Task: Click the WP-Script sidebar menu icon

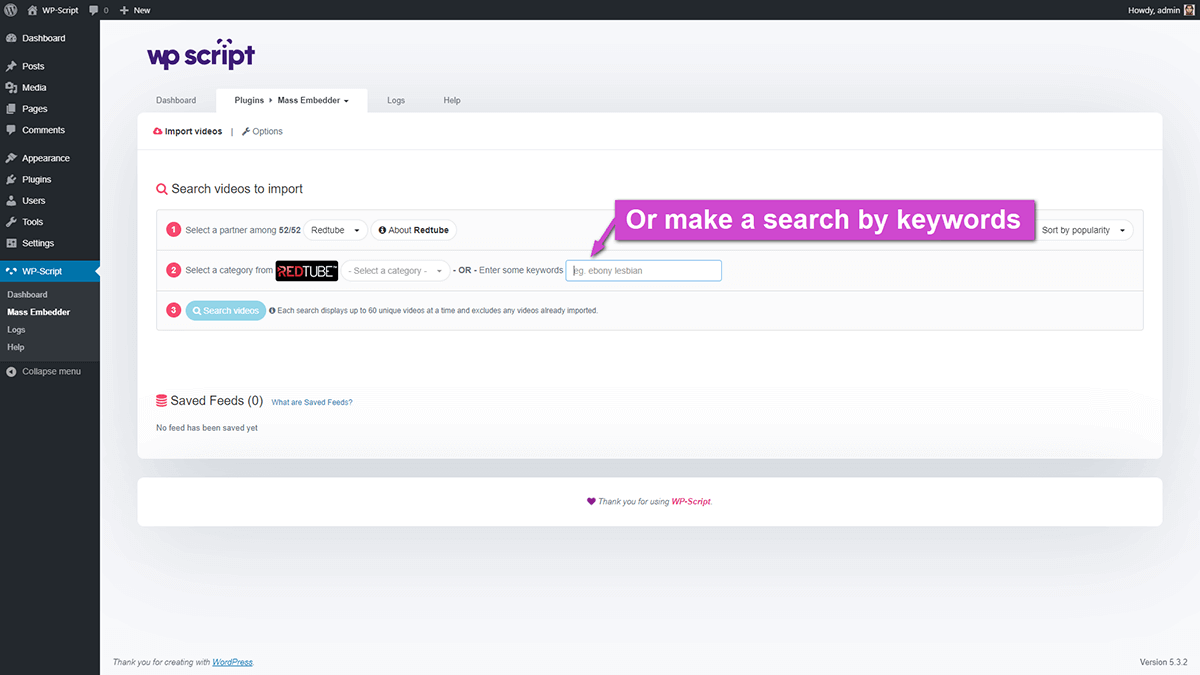Action: pyautogui.click(x=11, y=271)
